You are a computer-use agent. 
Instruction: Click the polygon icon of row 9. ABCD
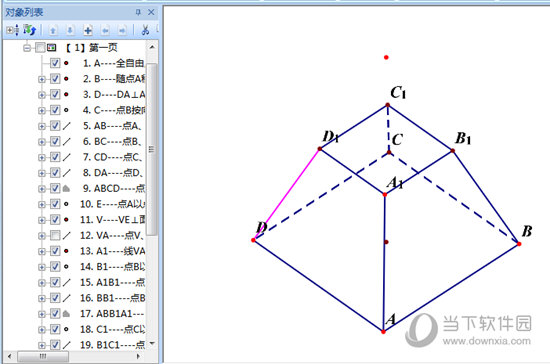point(66,189)
